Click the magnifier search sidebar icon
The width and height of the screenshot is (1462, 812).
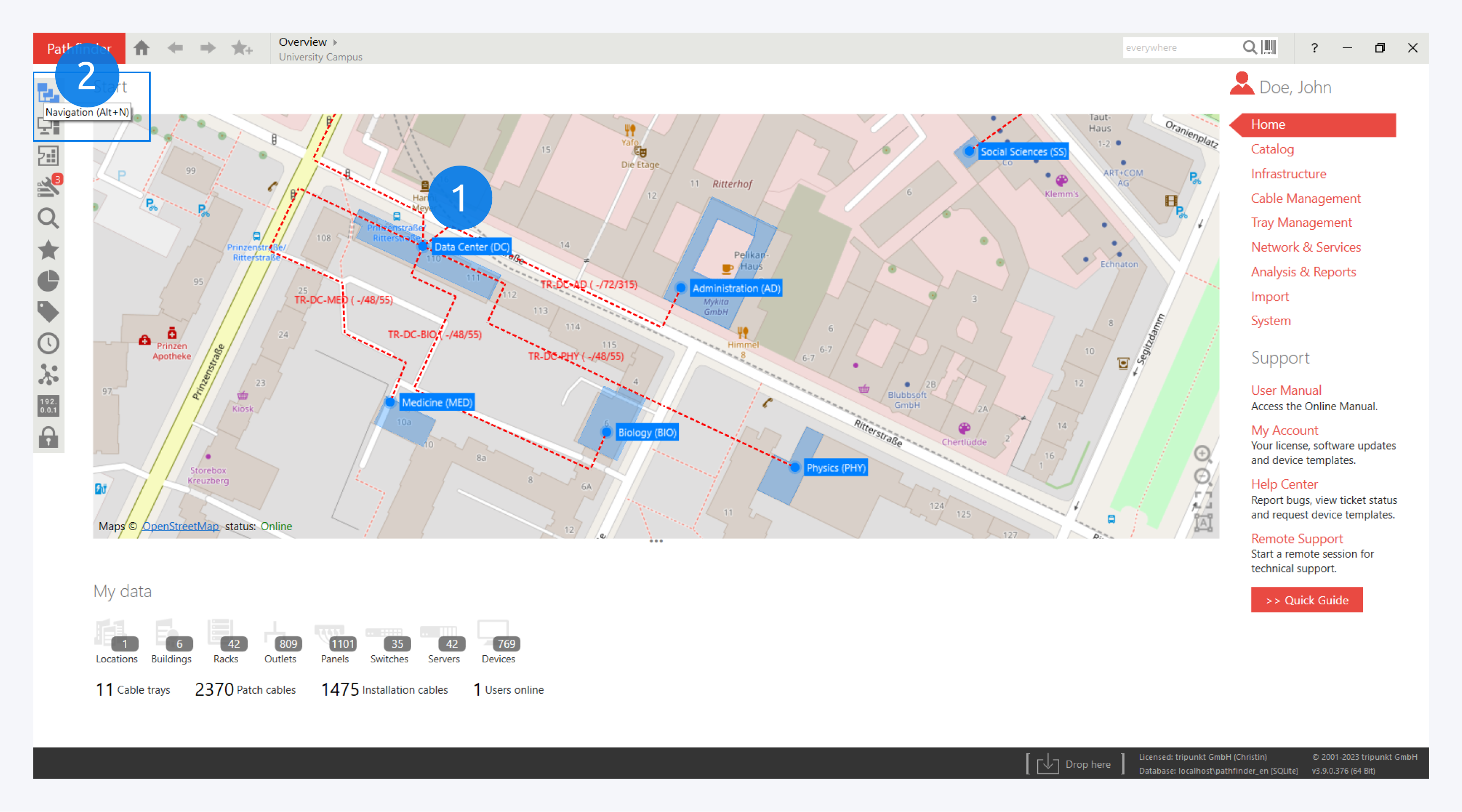pyautogui.click(x=48, y=218)
